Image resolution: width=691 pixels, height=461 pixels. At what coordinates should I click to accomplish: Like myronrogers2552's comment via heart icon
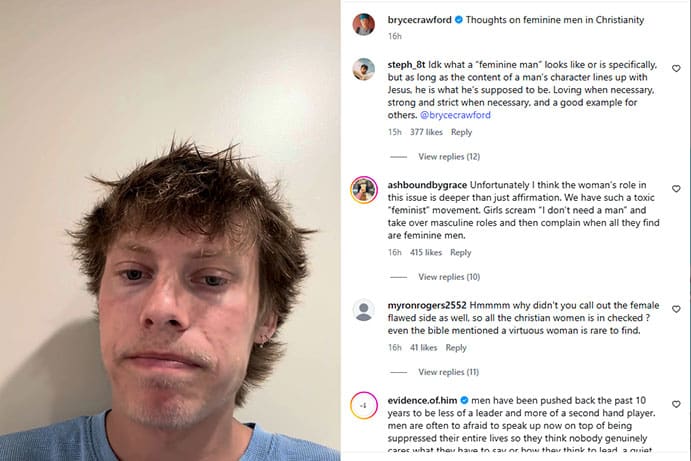pos(676,309)
